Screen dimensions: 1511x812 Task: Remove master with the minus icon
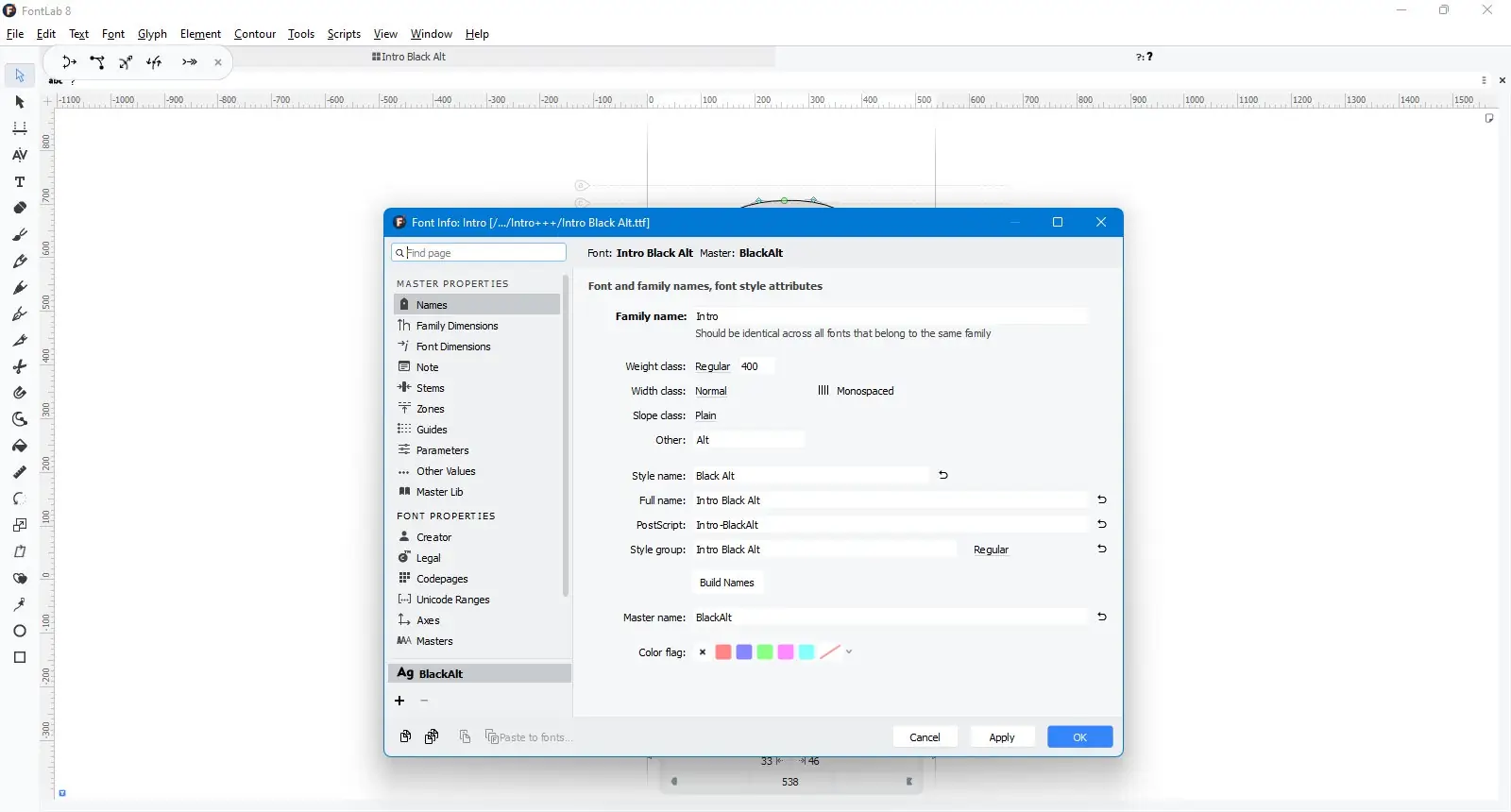tap(424, 701)
